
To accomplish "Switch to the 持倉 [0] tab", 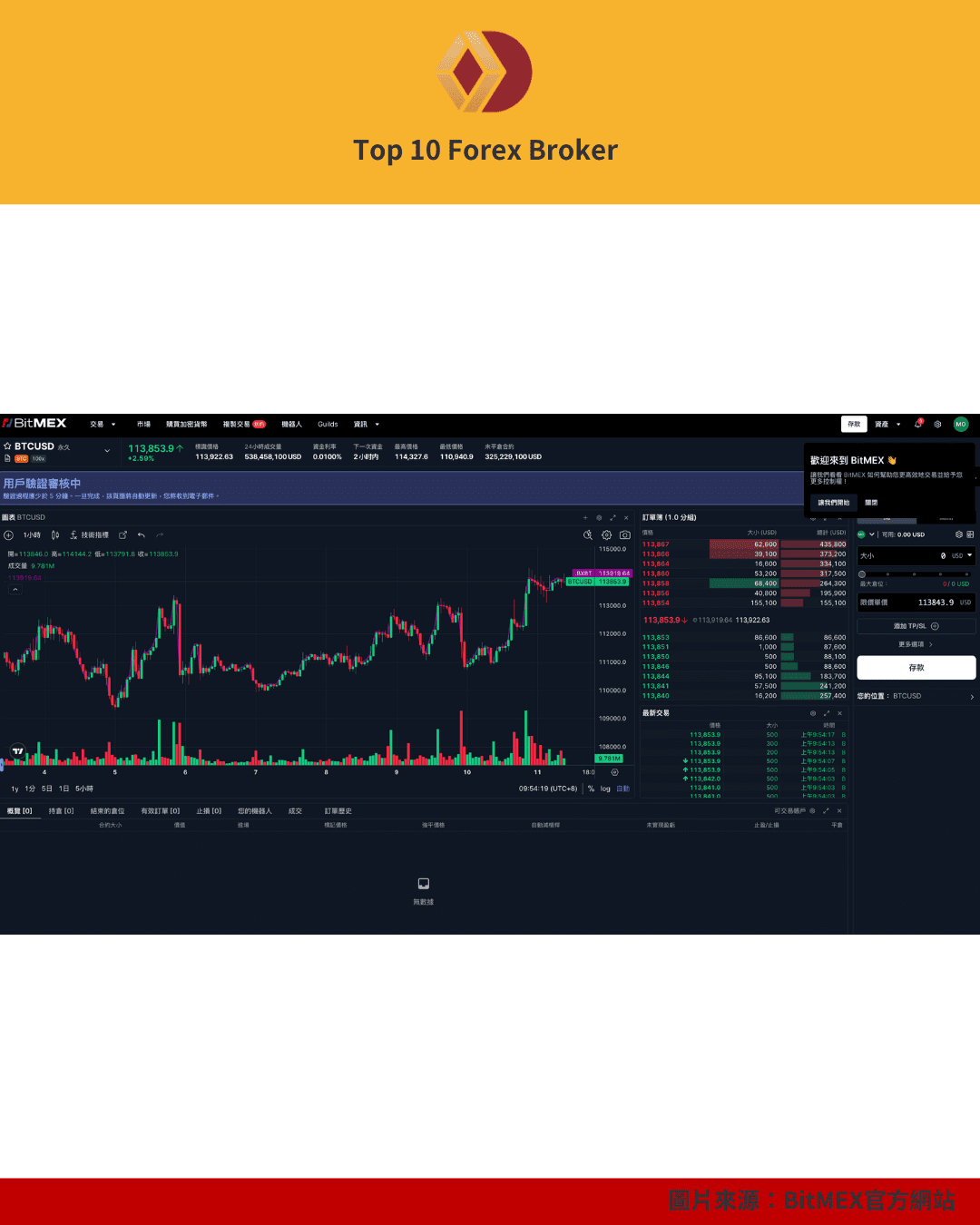I will coord(59,810).
